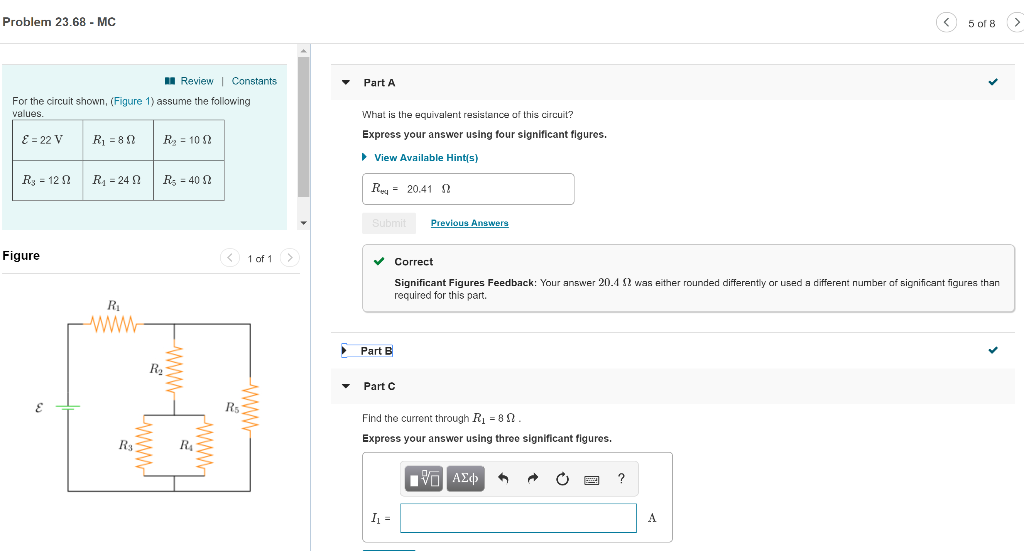The image size is (1024, 551).
Task: Click the battery symbol in the figure
Action: (x=67, y=407)
